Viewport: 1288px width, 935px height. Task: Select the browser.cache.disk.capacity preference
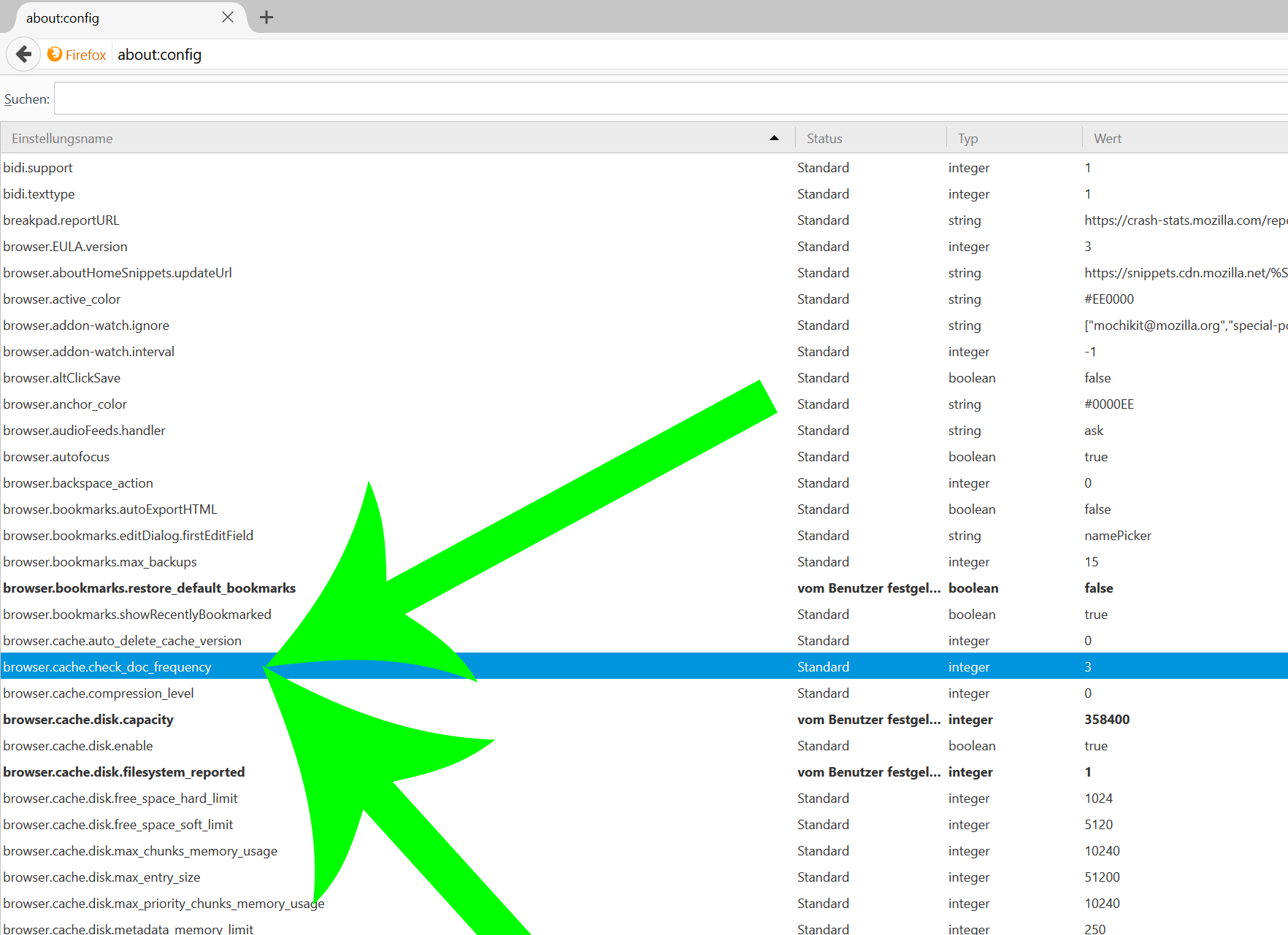pyautogui.click(x=88, y=720)
